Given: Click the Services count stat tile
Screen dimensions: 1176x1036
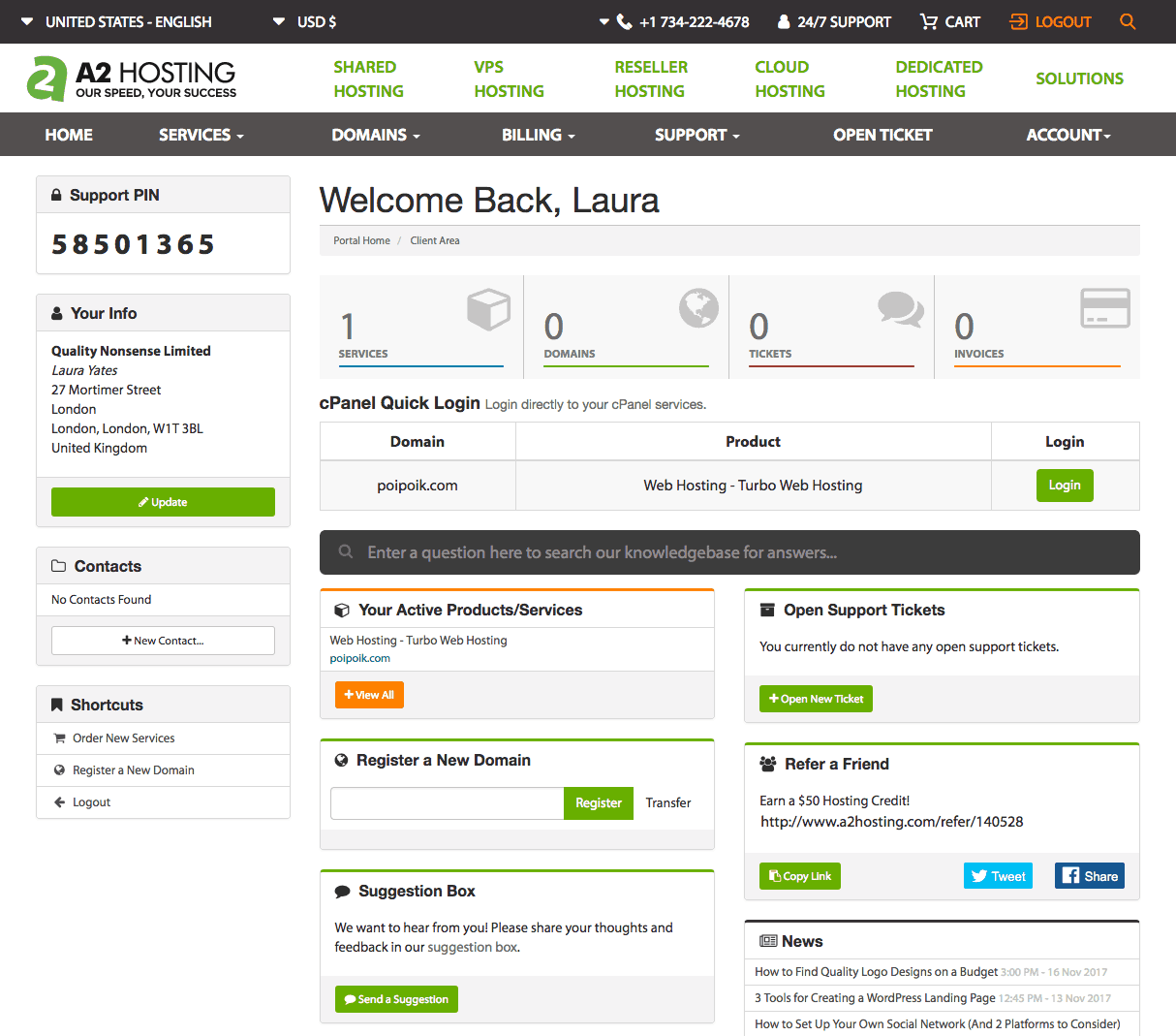Looking at the screenshot, I should click(421, 327).
